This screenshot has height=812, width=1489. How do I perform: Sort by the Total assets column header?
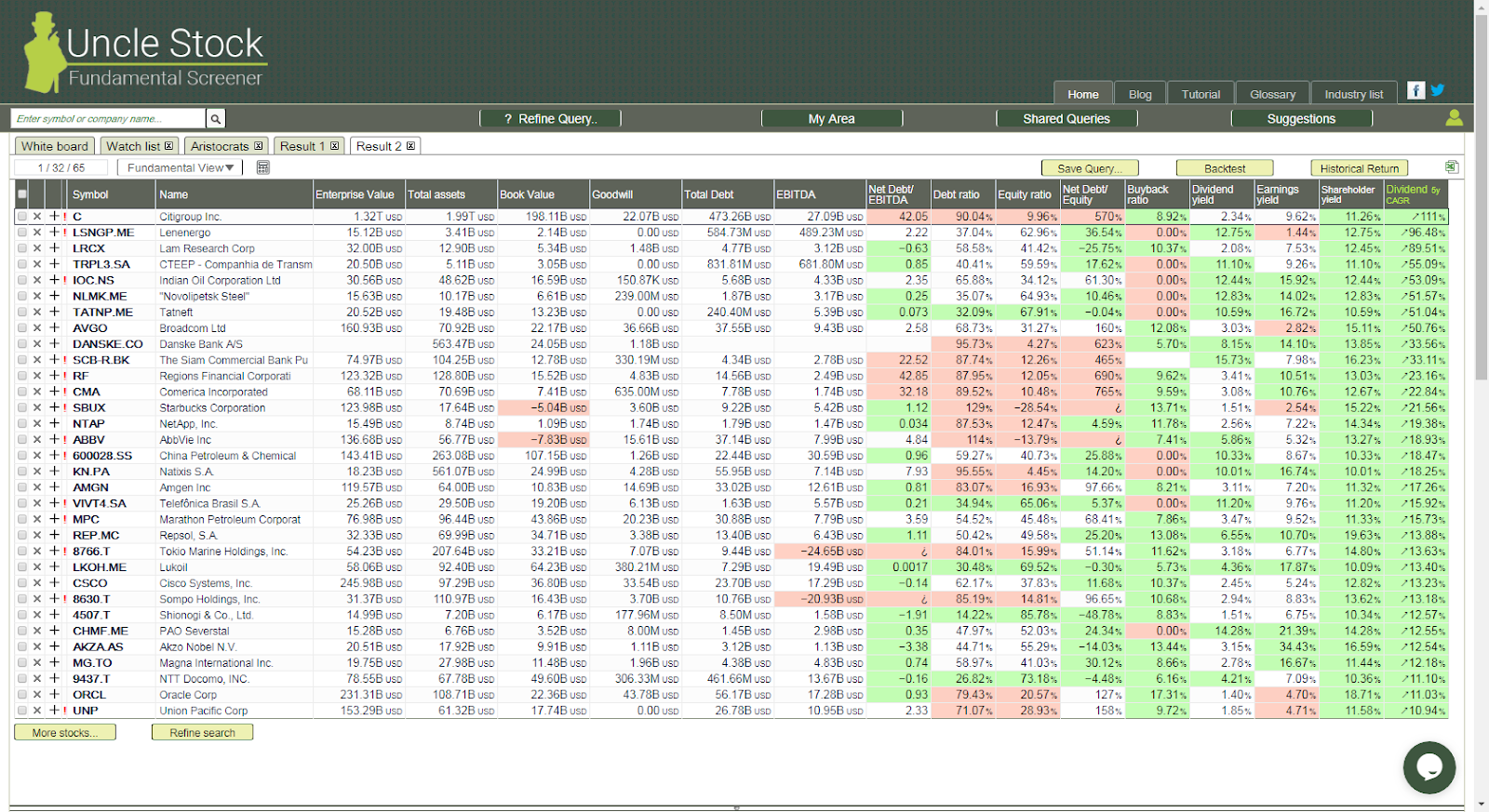coord(451,194)
